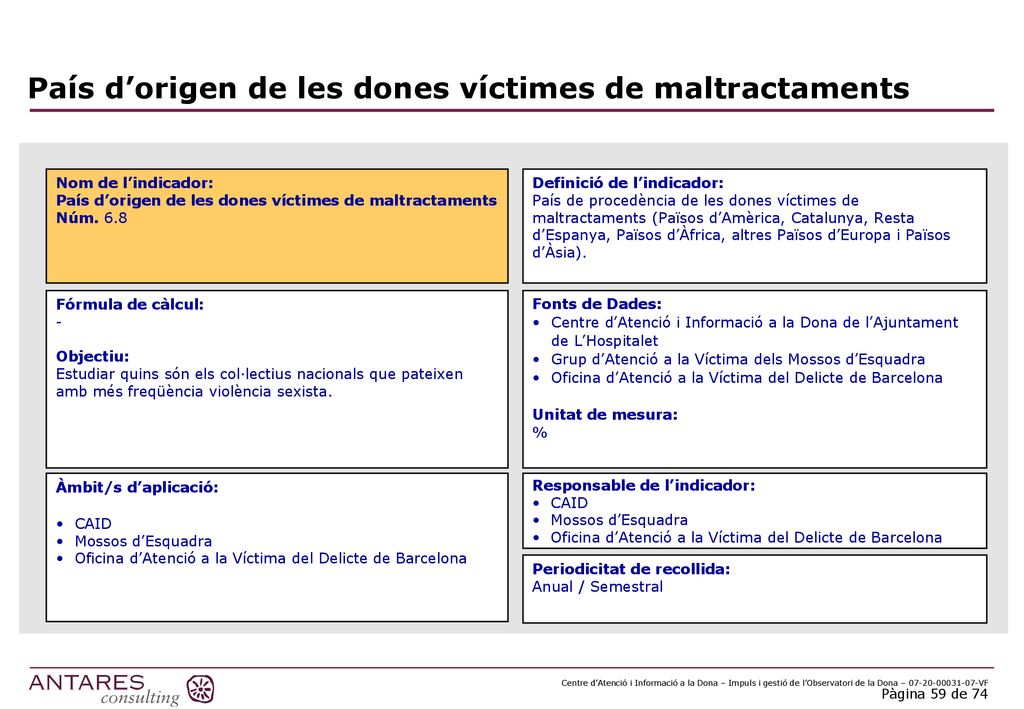Click 'Centre d'Atenció i Informació a la Dona de l'Ajuntament' bullet
Screen dimensions: 1024x709
(x=754, y=323)
